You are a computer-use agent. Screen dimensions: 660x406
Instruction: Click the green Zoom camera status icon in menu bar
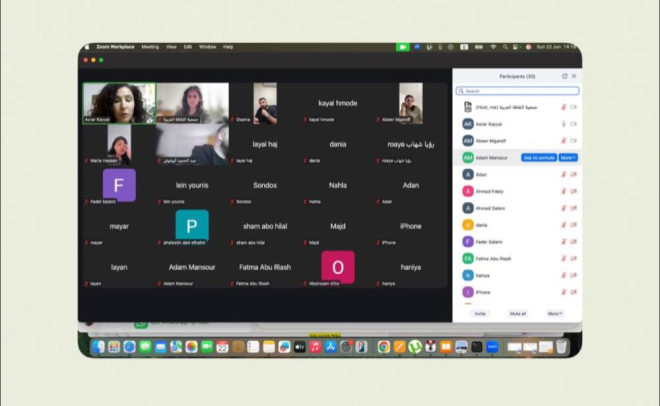[x=402, y=46]
